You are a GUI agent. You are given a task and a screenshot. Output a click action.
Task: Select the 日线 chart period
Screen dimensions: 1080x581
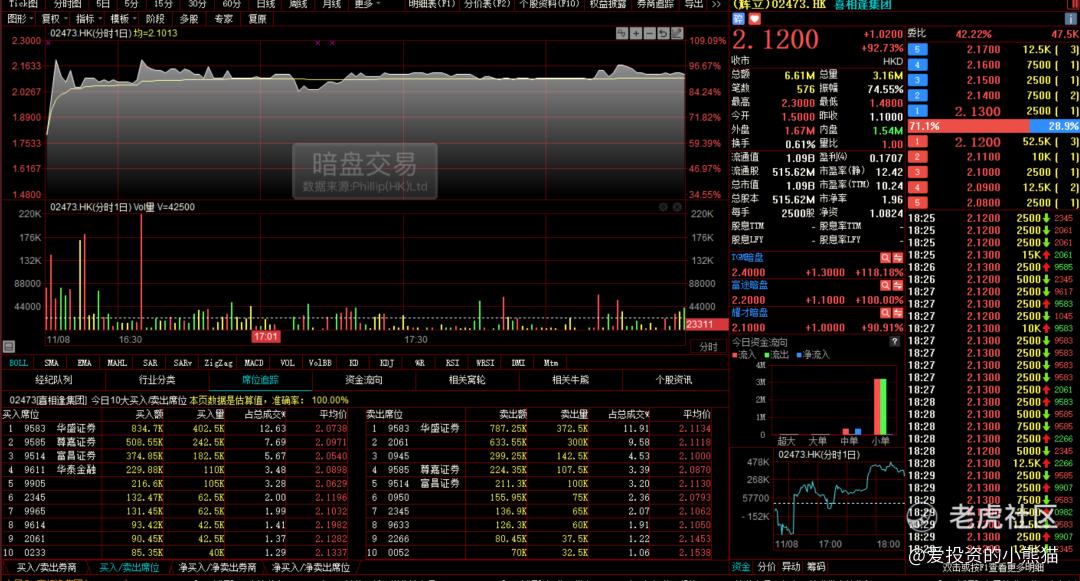click(266, 4)
